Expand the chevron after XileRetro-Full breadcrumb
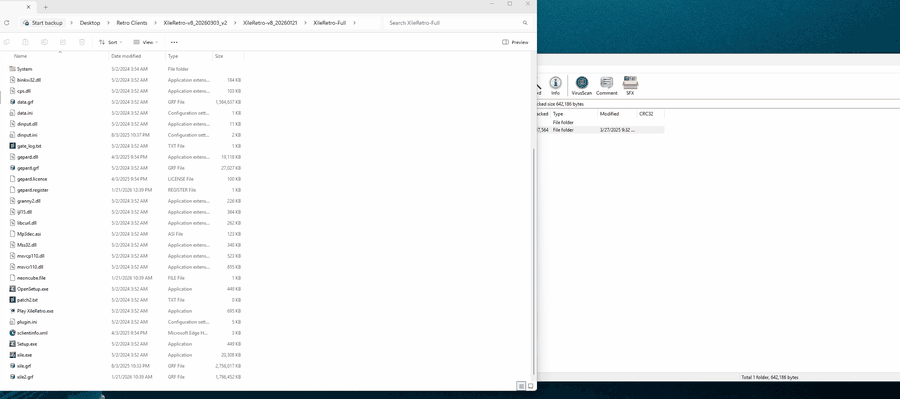The height and width of the screenshot is (399, 900). tap(355, 23)
